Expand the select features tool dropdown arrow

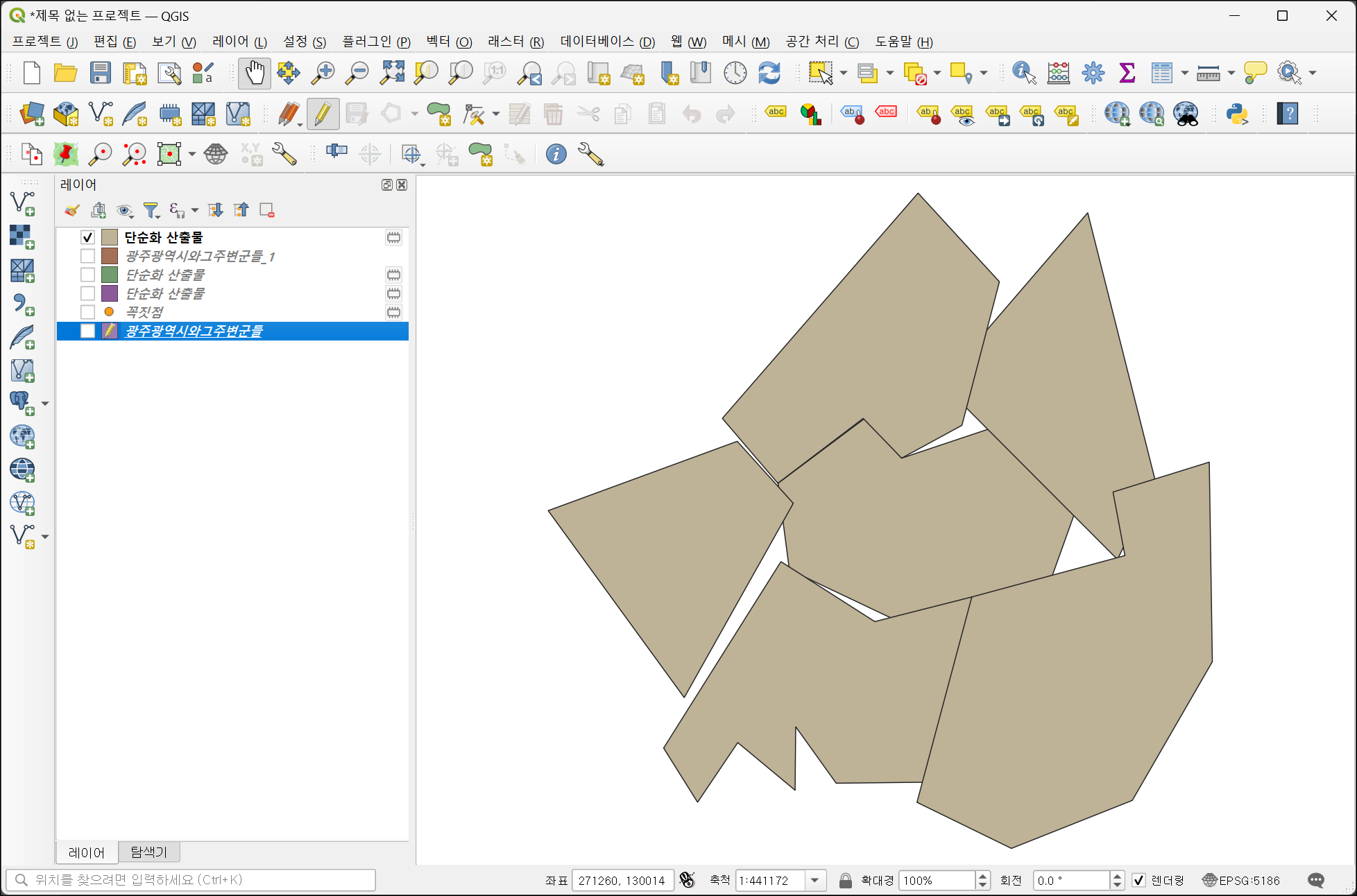844,73
